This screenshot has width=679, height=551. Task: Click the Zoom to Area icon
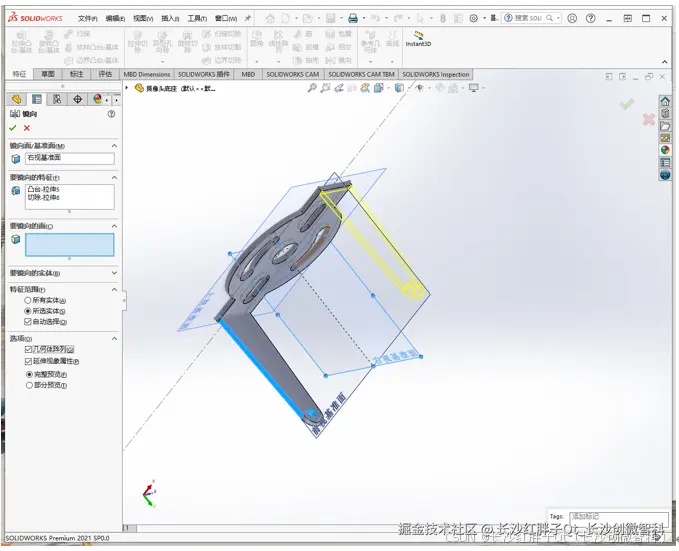coord(325,88)
